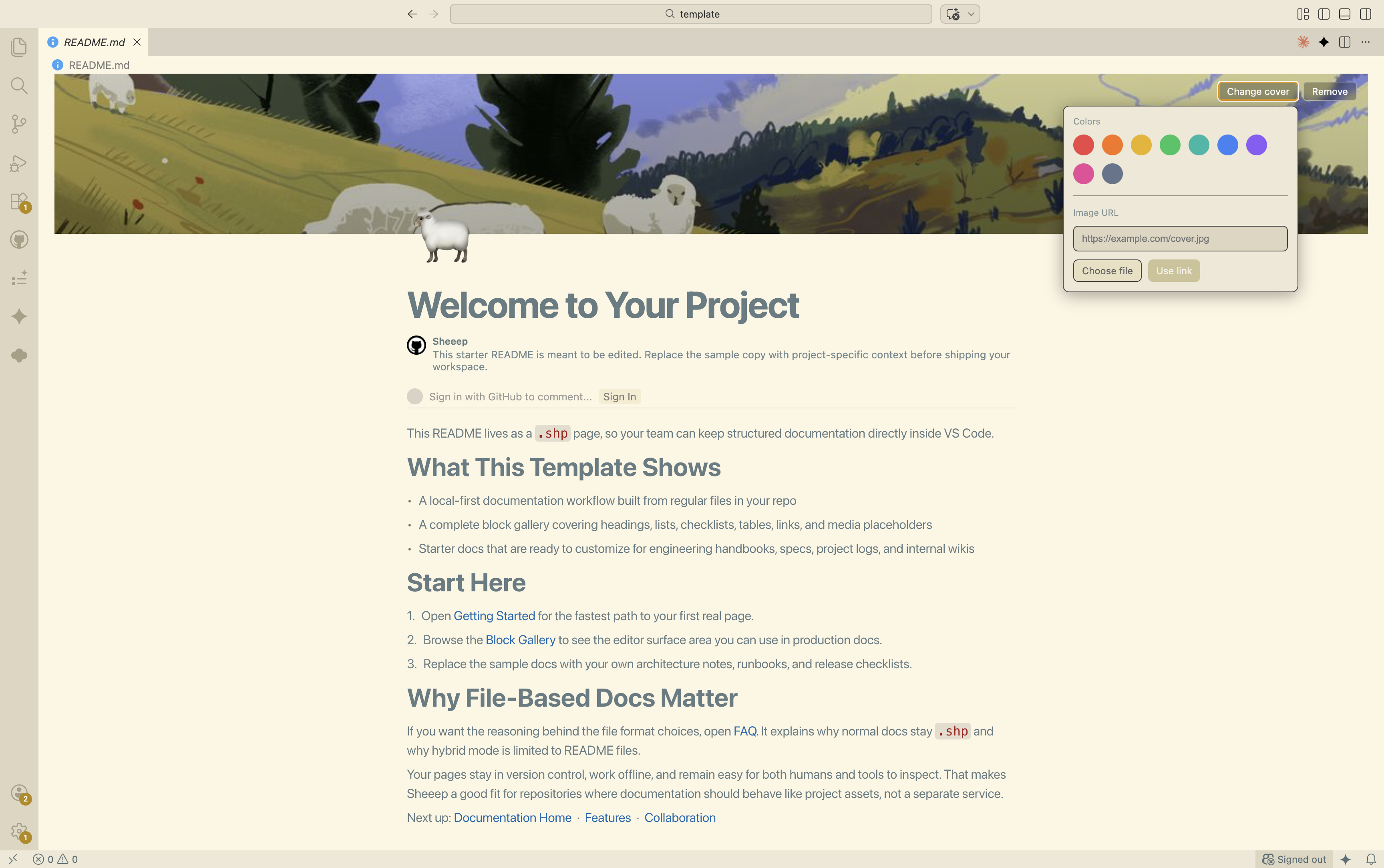The width and height of the screenshot is (1384, 868).
Task: Open the editor More Actions ellipsis menu
Action: pos(1366,42)
